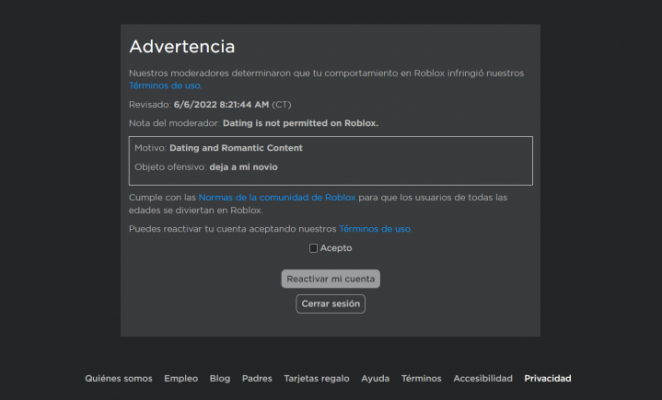
Task: Go to the Accesibilidad footer link
Action: (x=483, y=379)
